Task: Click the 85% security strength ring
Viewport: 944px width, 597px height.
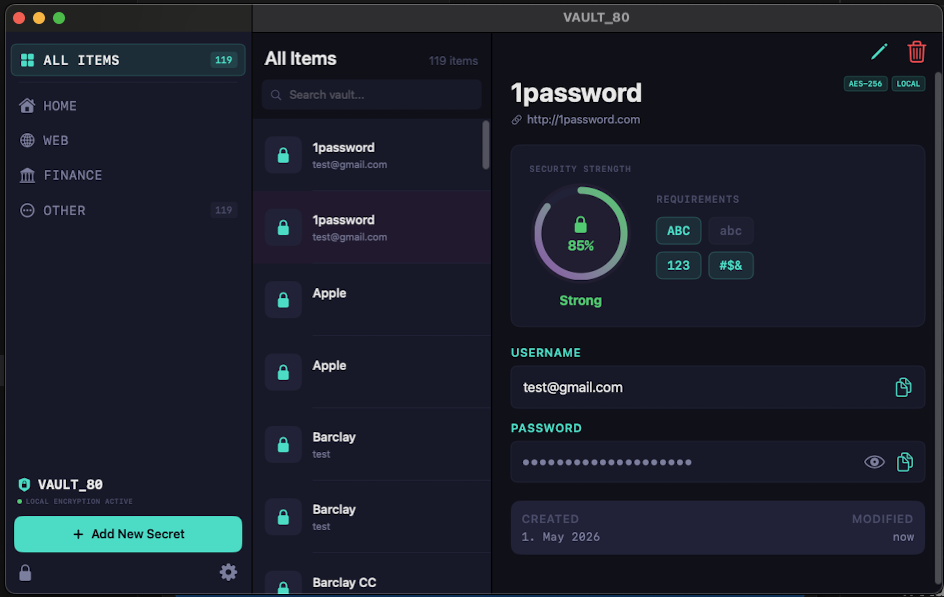Action: [x=580, y=234]
